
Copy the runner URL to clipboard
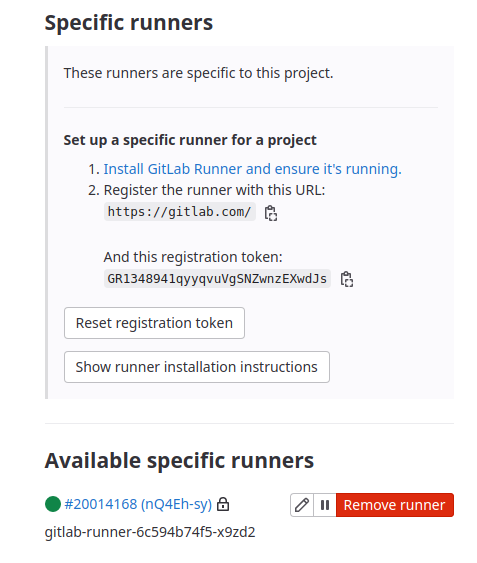point(270,213)
